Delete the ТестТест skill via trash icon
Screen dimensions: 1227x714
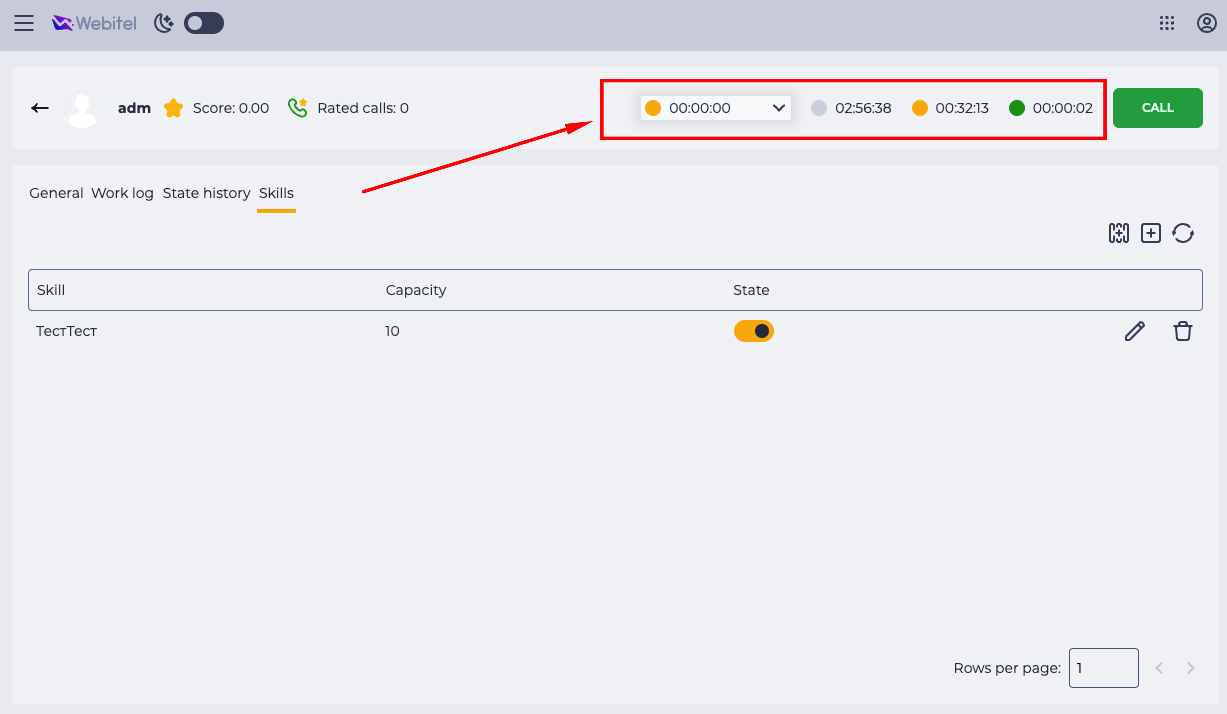[1183, 331]
